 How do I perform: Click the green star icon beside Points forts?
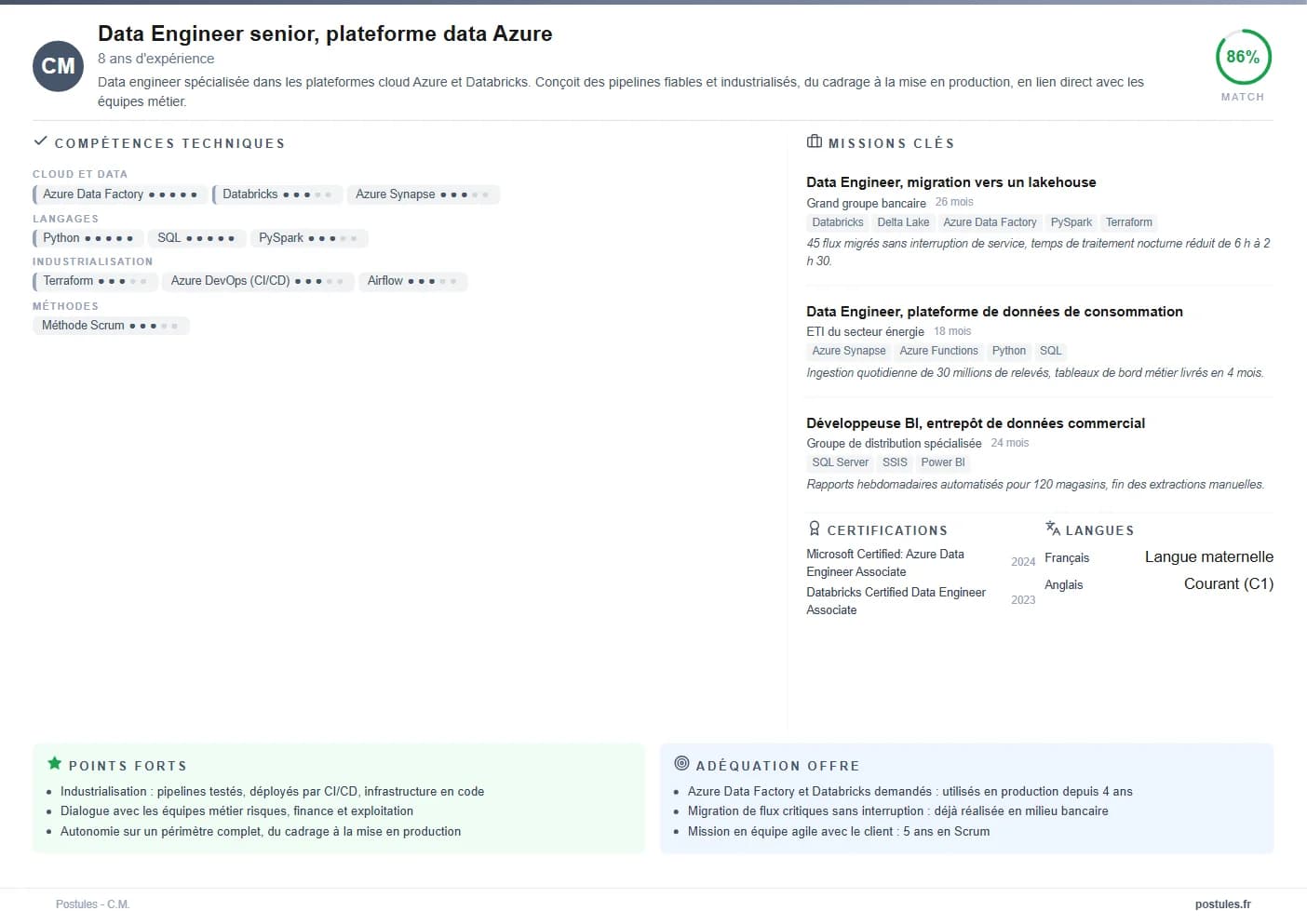(x=55, y=764)
